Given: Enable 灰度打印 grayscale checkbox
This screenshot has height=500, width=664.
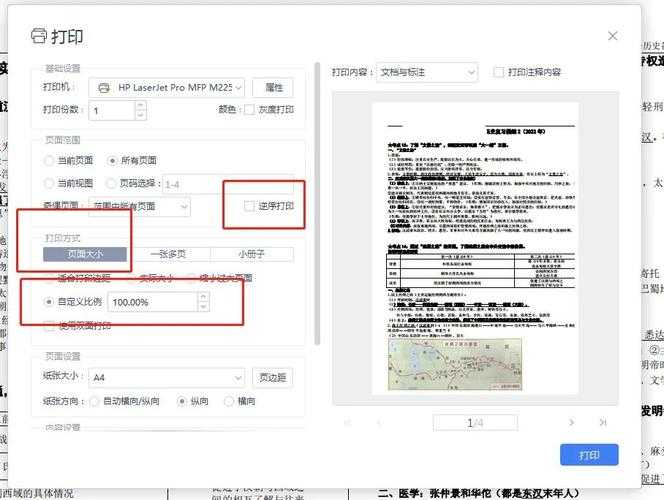Looking at the screenshot, I should (x=249, y=110).
